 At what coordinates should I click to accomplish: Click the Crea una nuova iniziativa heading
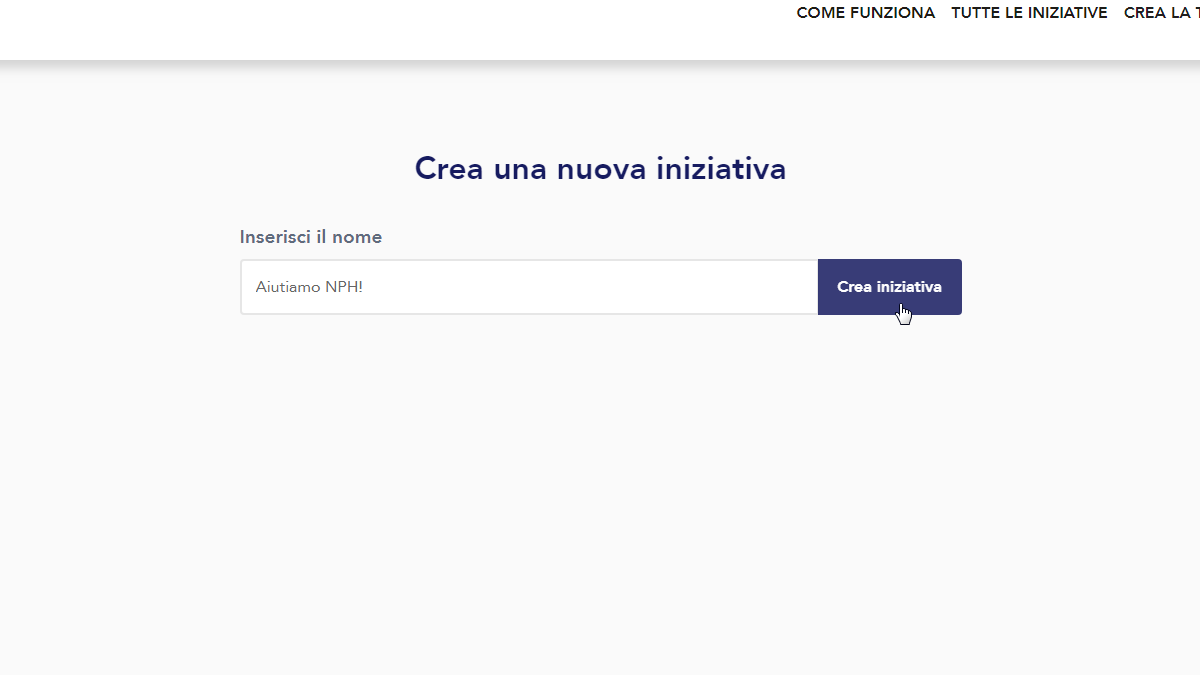pyautogui.click(x=600, y=168)
